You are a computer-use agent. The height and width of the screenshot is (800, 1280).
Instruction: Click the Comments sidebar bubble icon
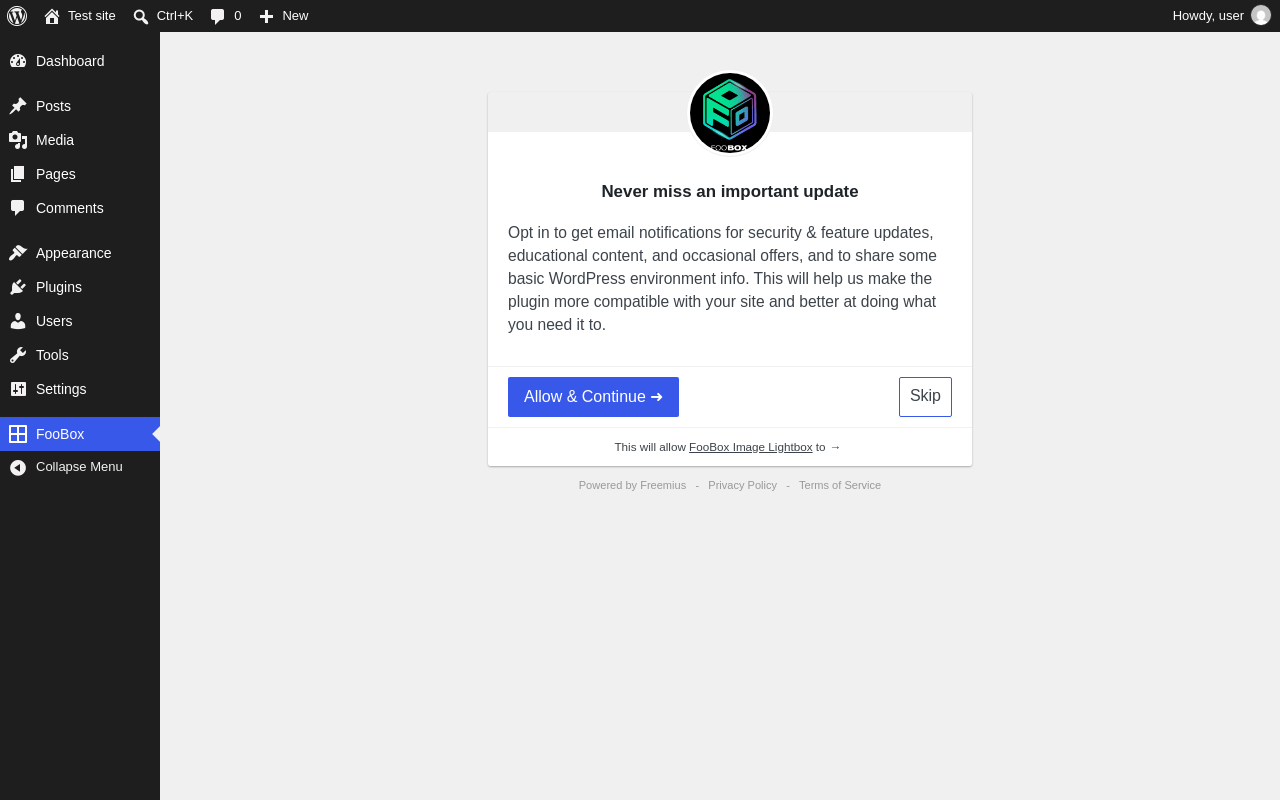click(x=18, y=208)
